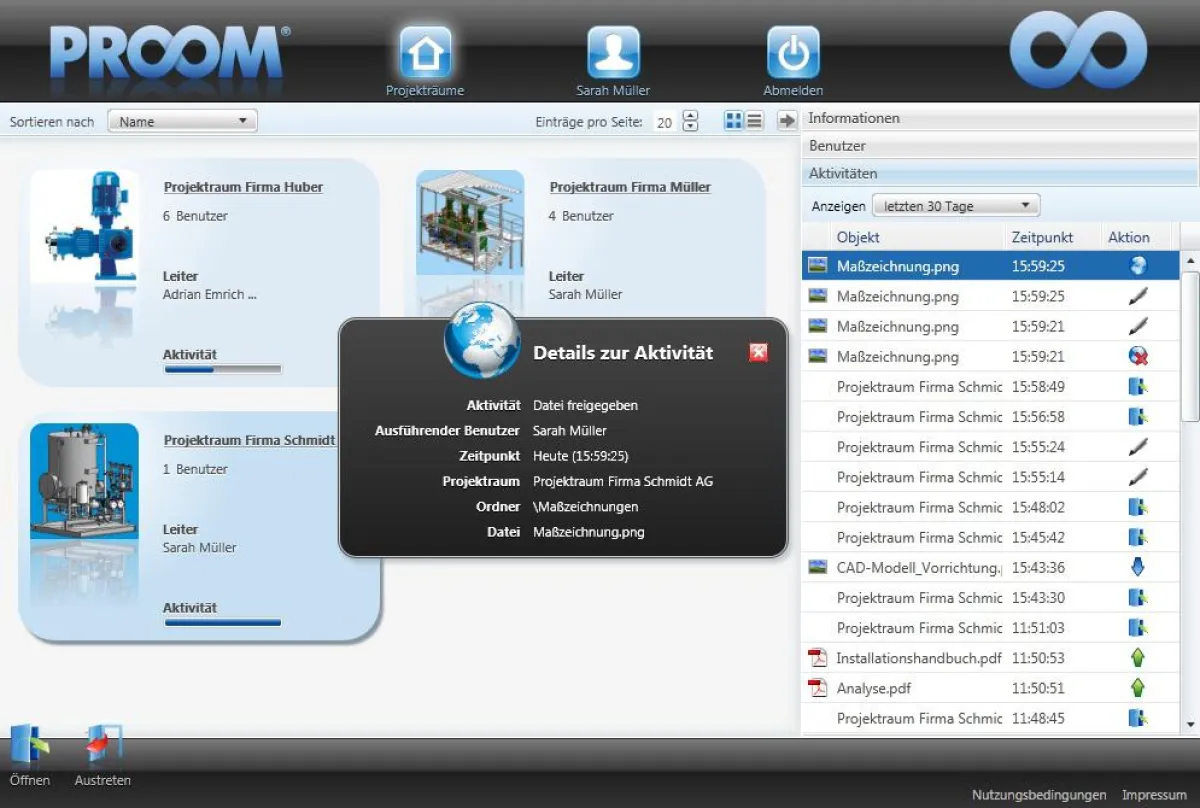Click green upload arrow for Installationshandbuch.pdf
Screen dimensions: 1200x808
1137,658
